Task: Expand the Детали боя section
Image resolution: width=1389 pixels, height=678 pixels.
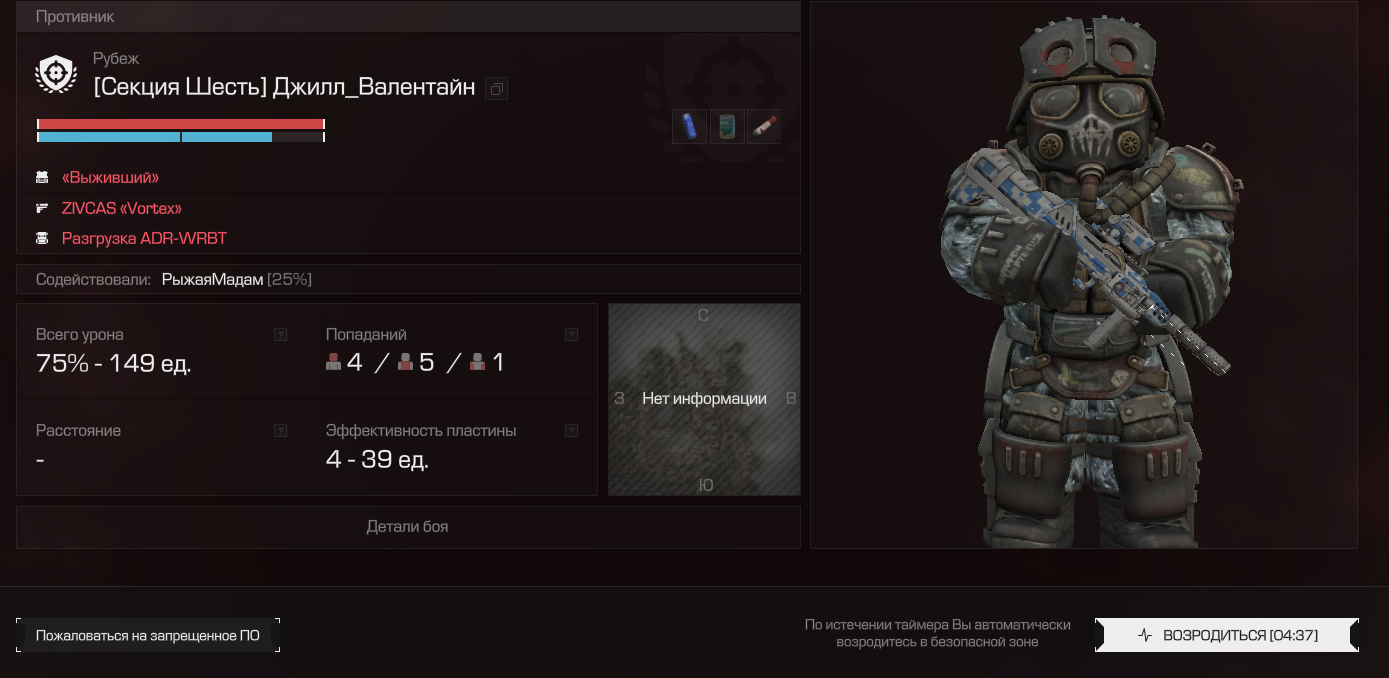Action: click(x=408, y=527)
